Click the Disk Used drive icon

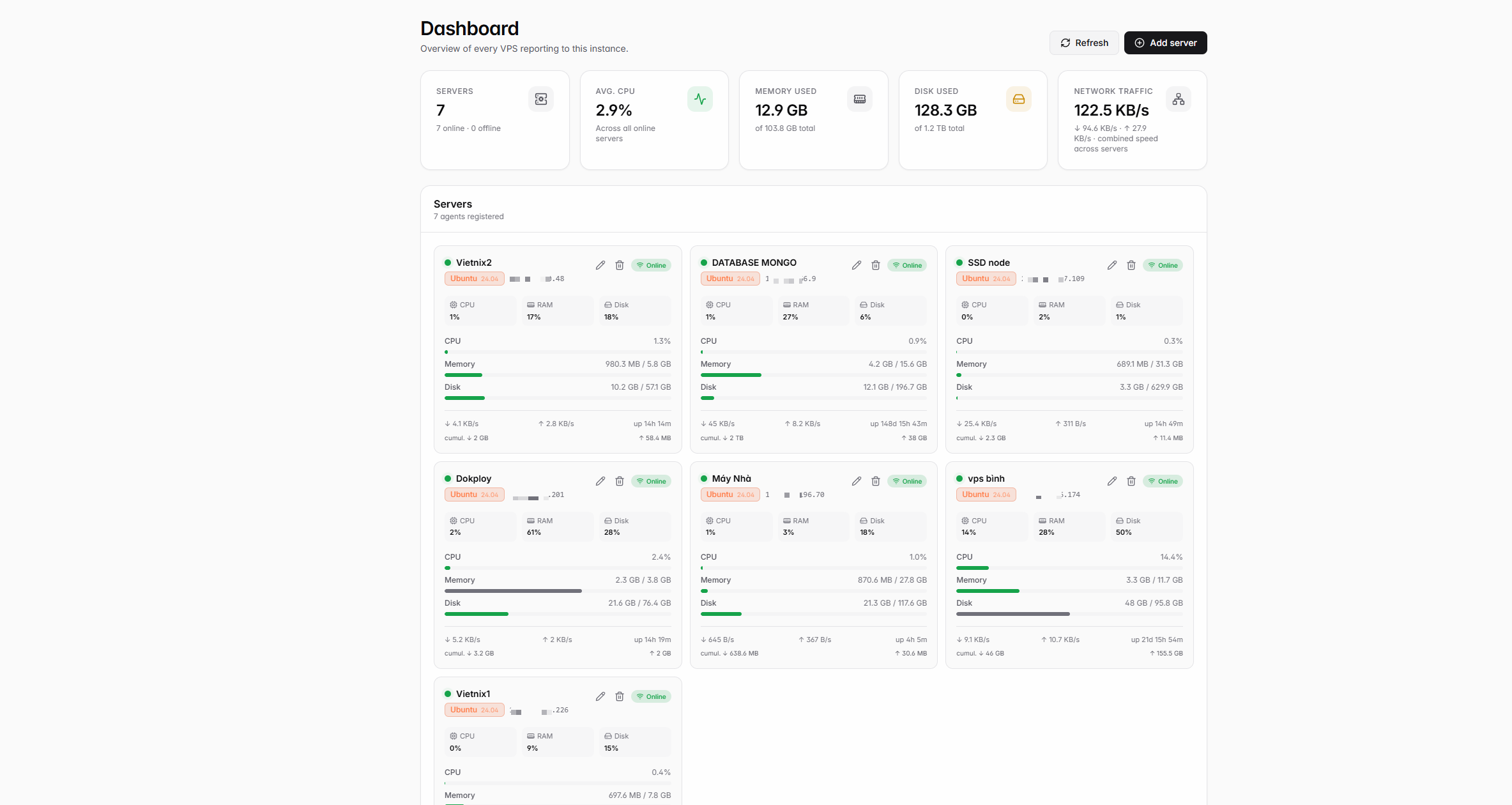click(1019, 99)
